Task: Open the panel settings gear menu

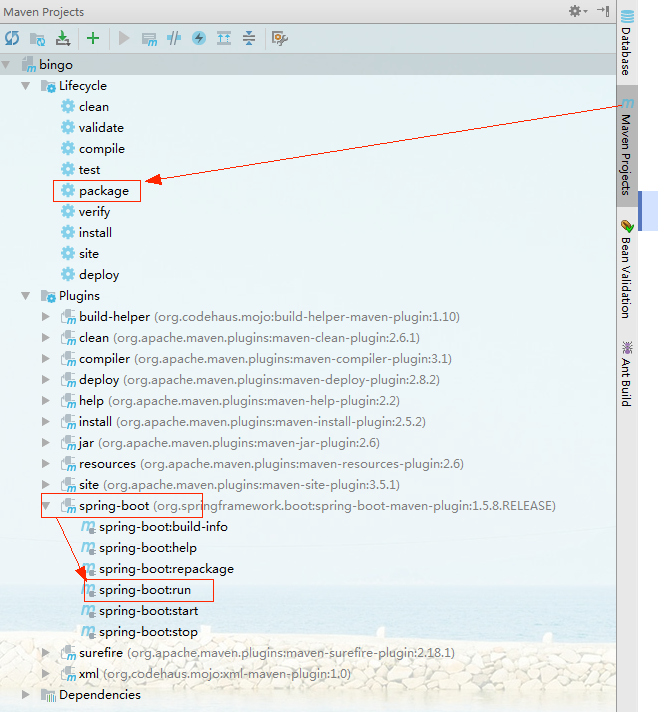Action: click(578, 11)
